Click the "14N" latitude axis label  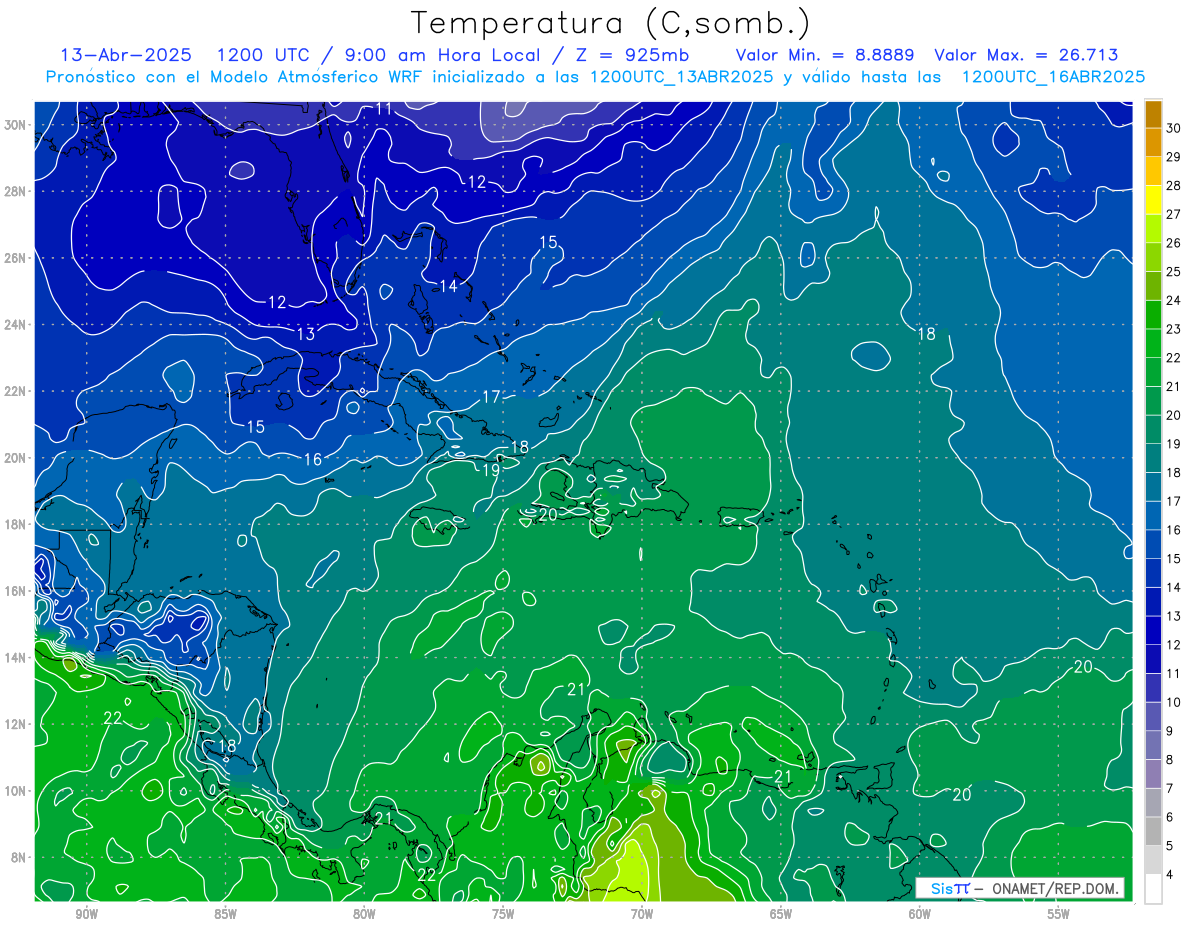16,657
